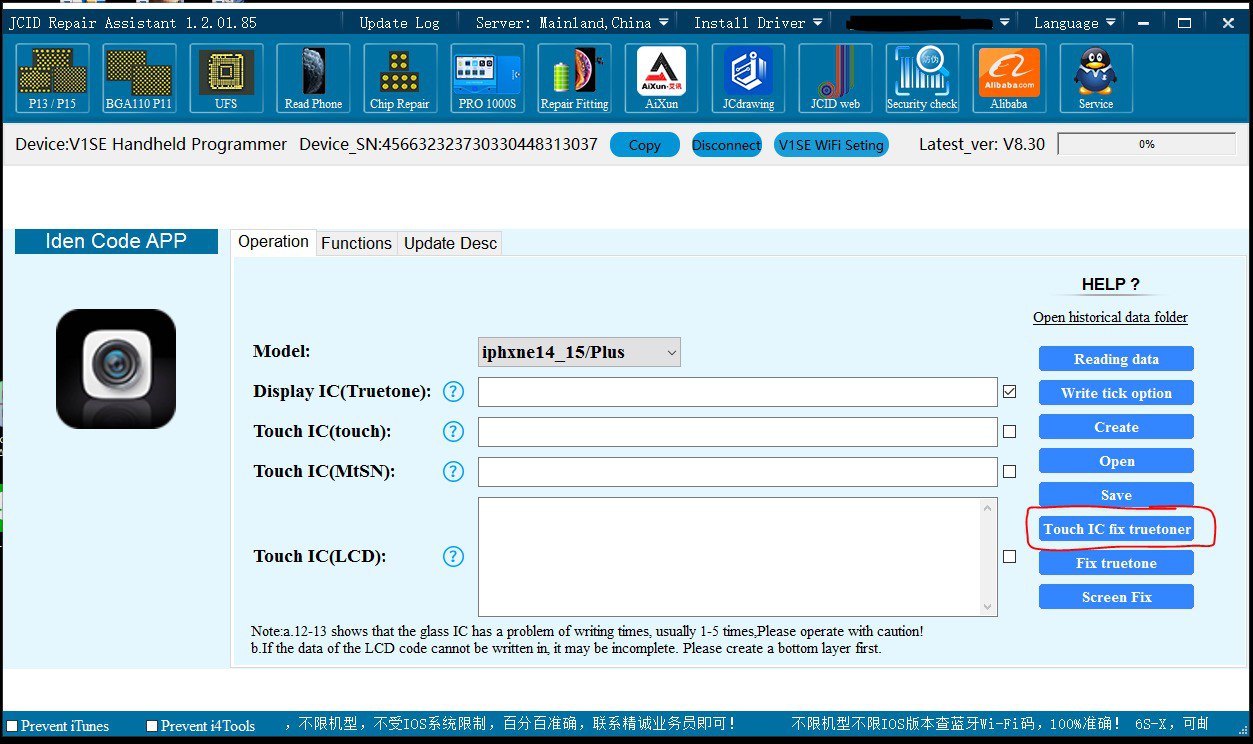Click the 0% progress bar
Screen dimensions: 1253x744
pyautogui.click(x=1146, y=144)
